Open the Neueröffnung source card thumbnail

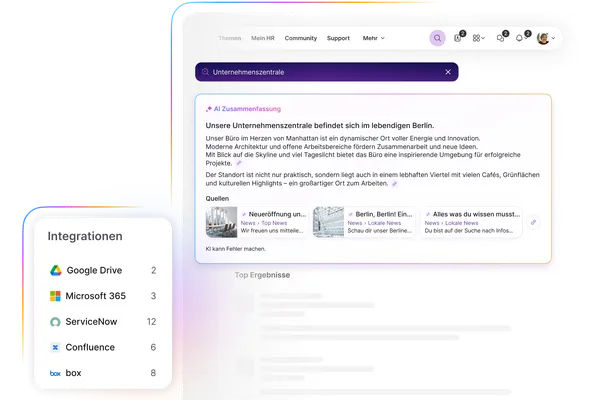[x=222, y=222]
